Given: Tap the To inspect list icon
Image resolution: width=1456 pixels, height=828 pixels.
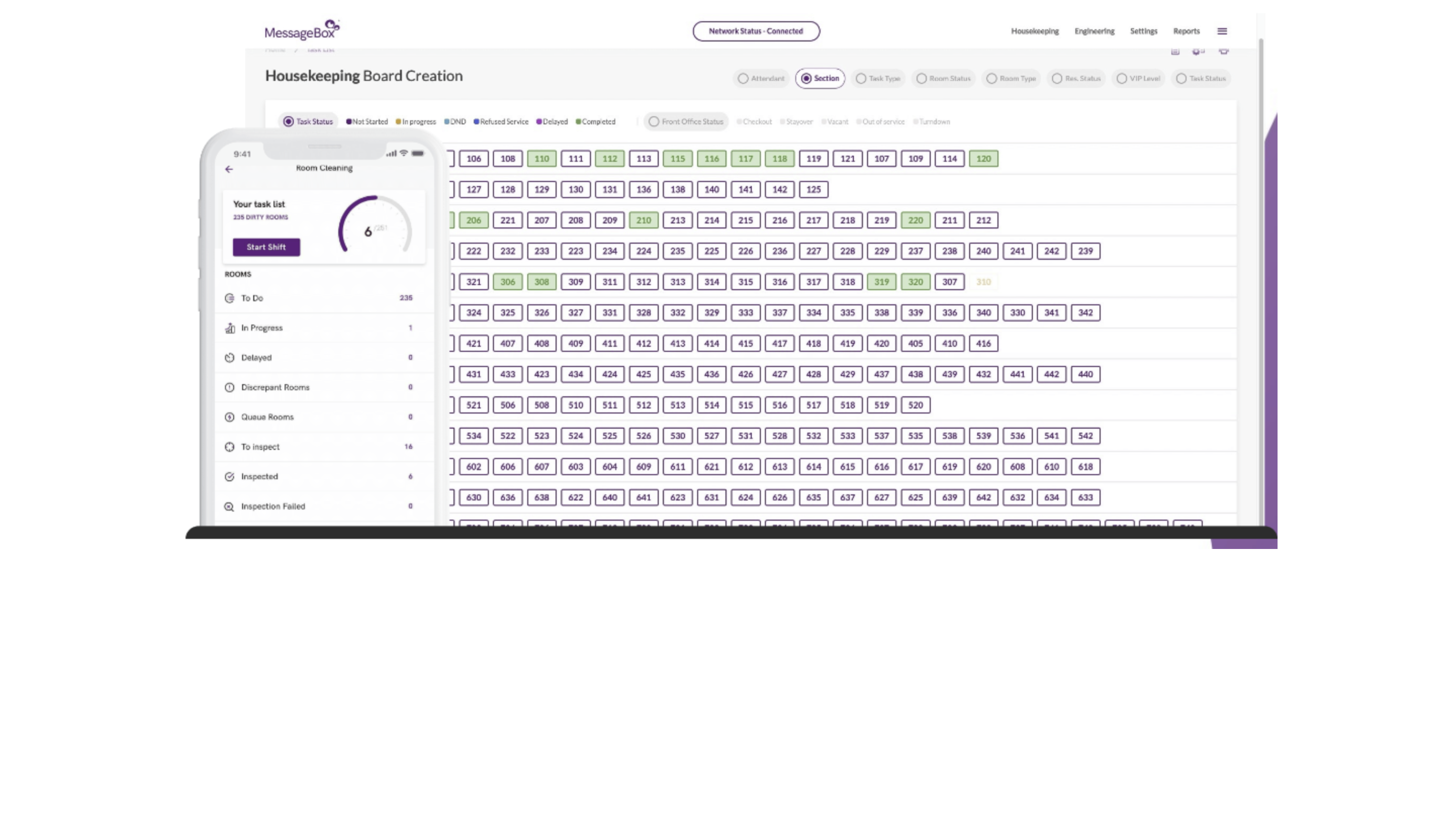Looking at the screenshot, I should coord(229,447).
